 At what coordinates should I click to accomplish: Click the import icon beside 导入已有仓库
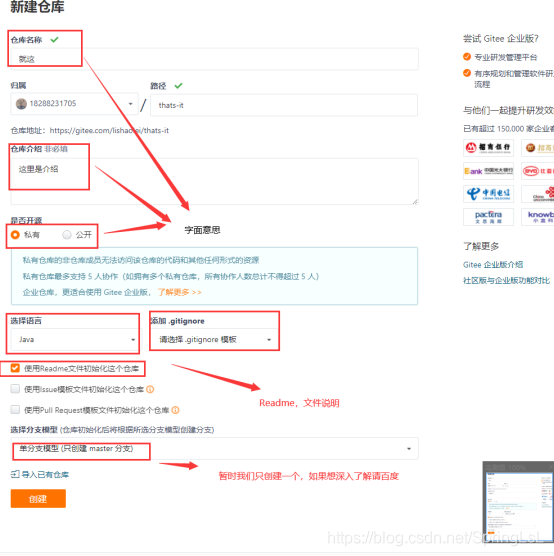15,474
